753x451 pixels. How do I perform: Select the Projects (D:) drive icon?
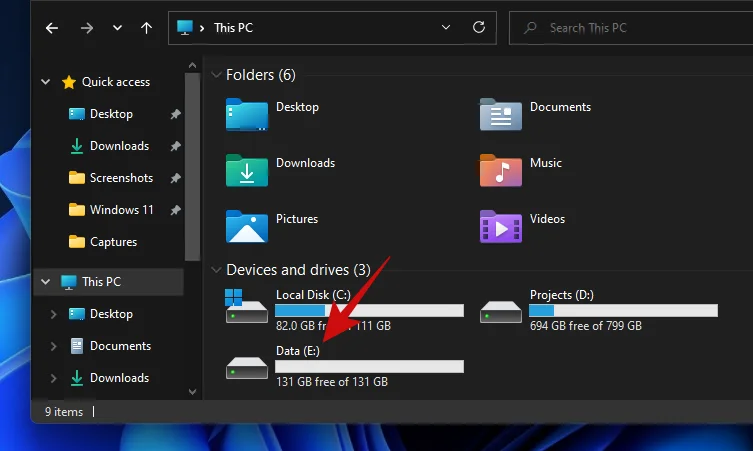coord(500,312)
